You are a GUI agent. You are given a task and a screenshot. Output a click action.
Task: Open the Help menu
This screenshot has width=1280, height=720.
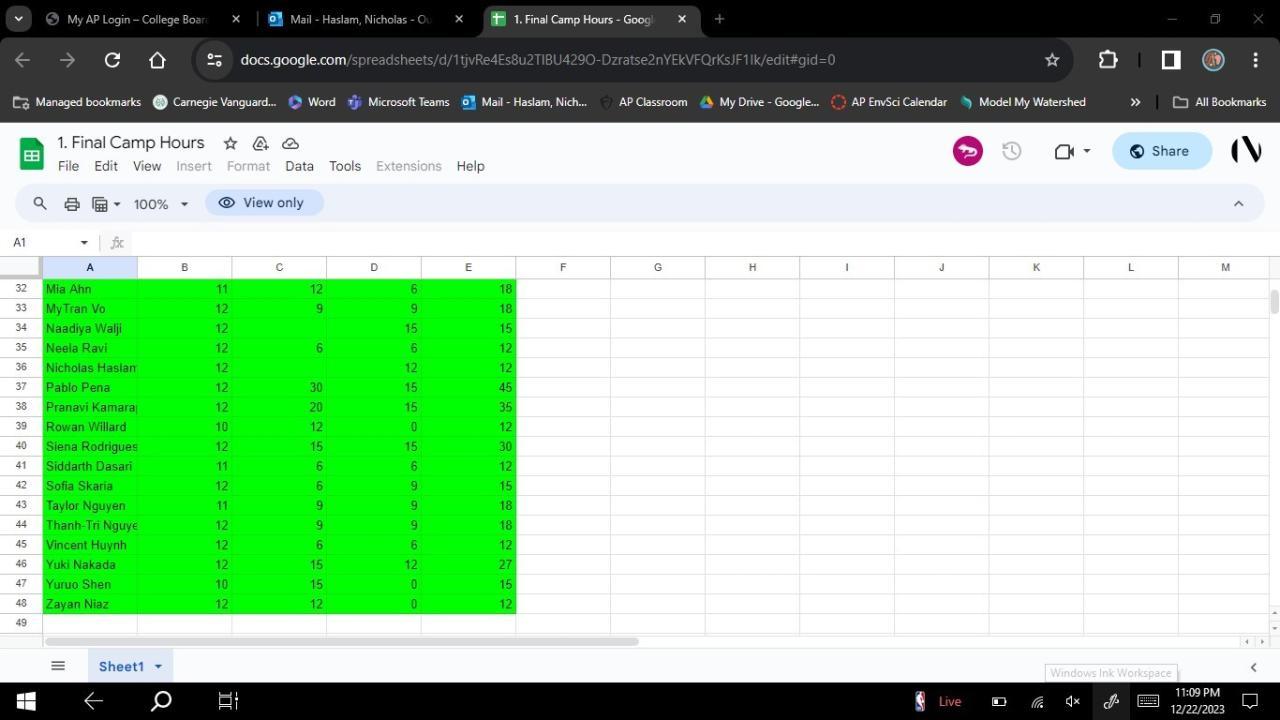click(470, 166)
